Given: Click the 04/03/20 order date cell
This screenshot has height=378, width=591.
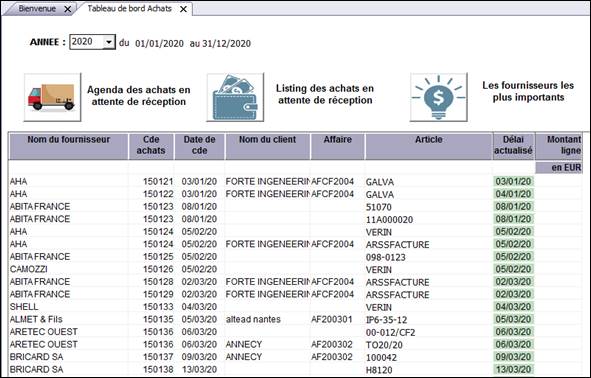Looking at the screenshot, I should coord(199,307).
